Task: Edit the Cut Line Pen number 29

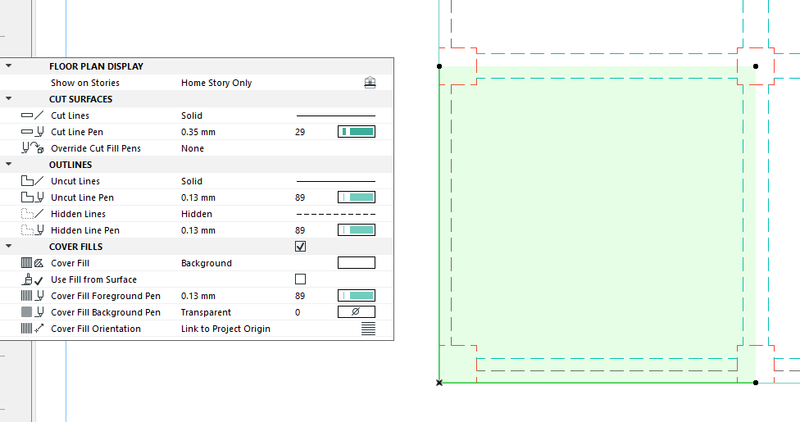Action: 300,132
